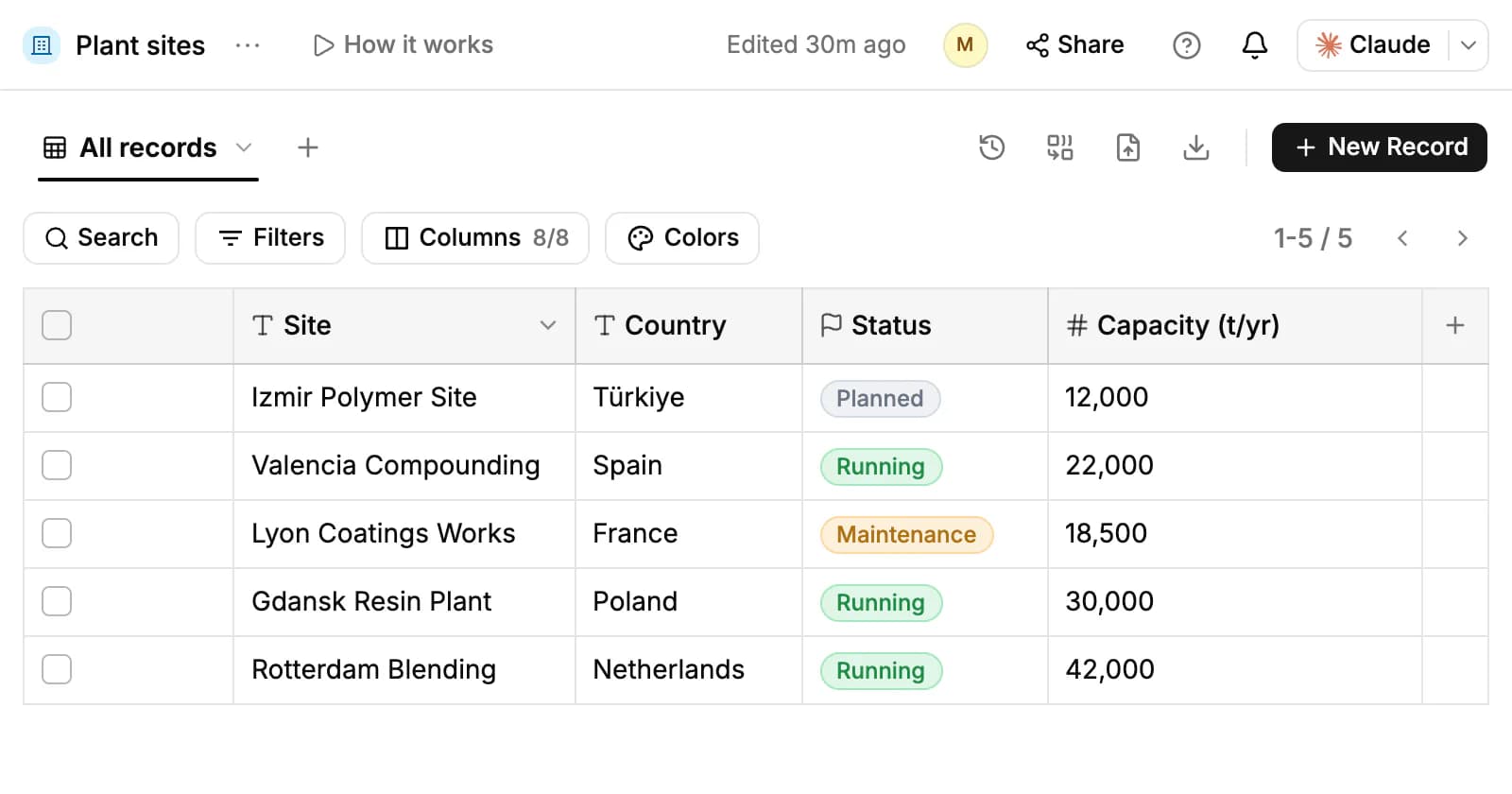Click the QR code scan icon
This screenshot has height=794, width=1512.
tap(1059, 147)
